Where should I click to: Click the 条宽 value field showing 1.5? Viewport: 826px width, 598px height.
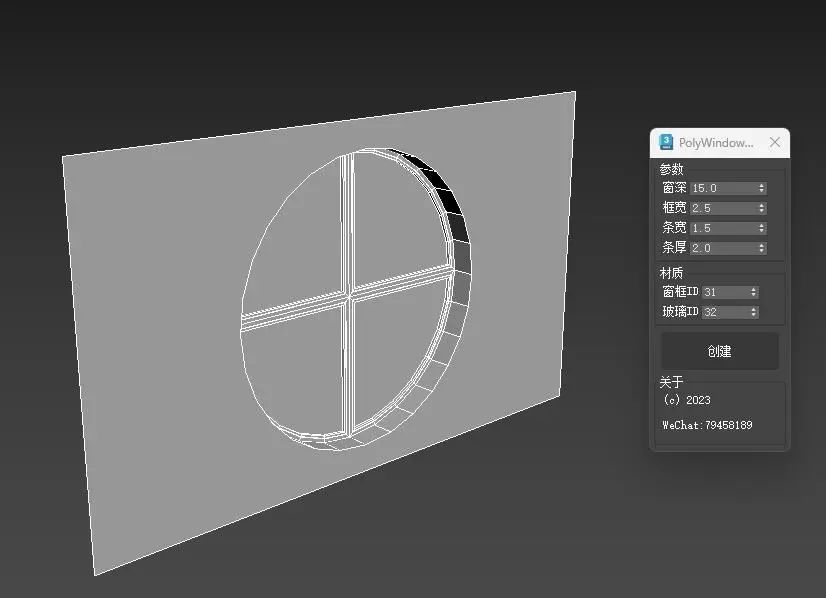[715, 228]
